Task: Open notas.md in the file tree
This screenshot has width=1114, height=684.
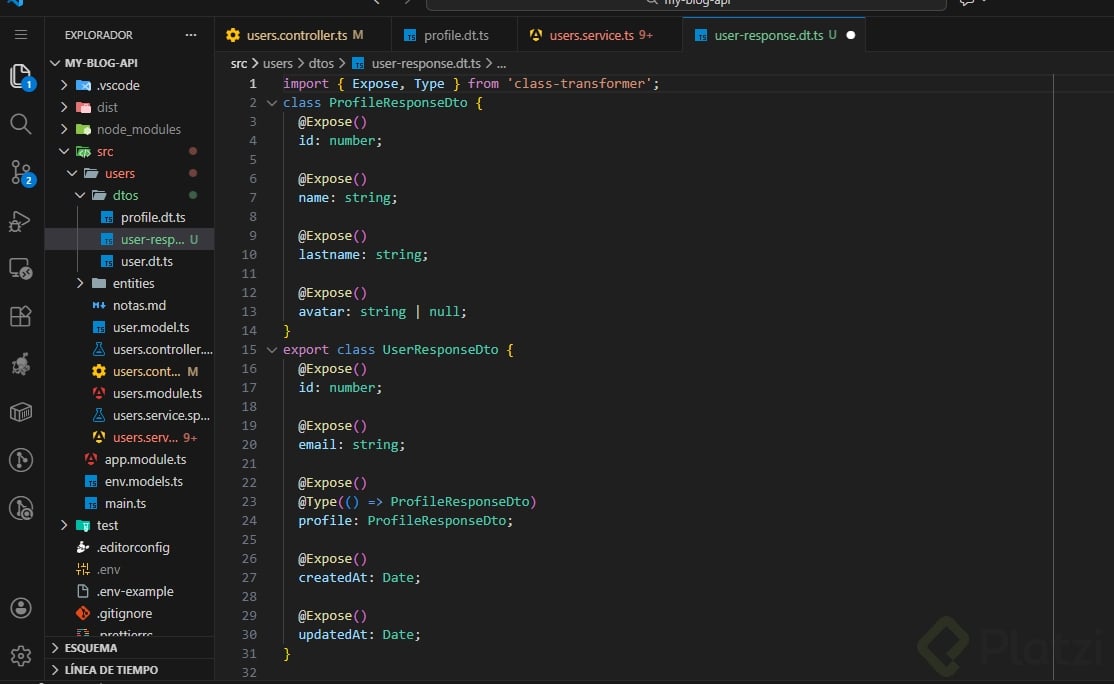Action: coord(129,305)
